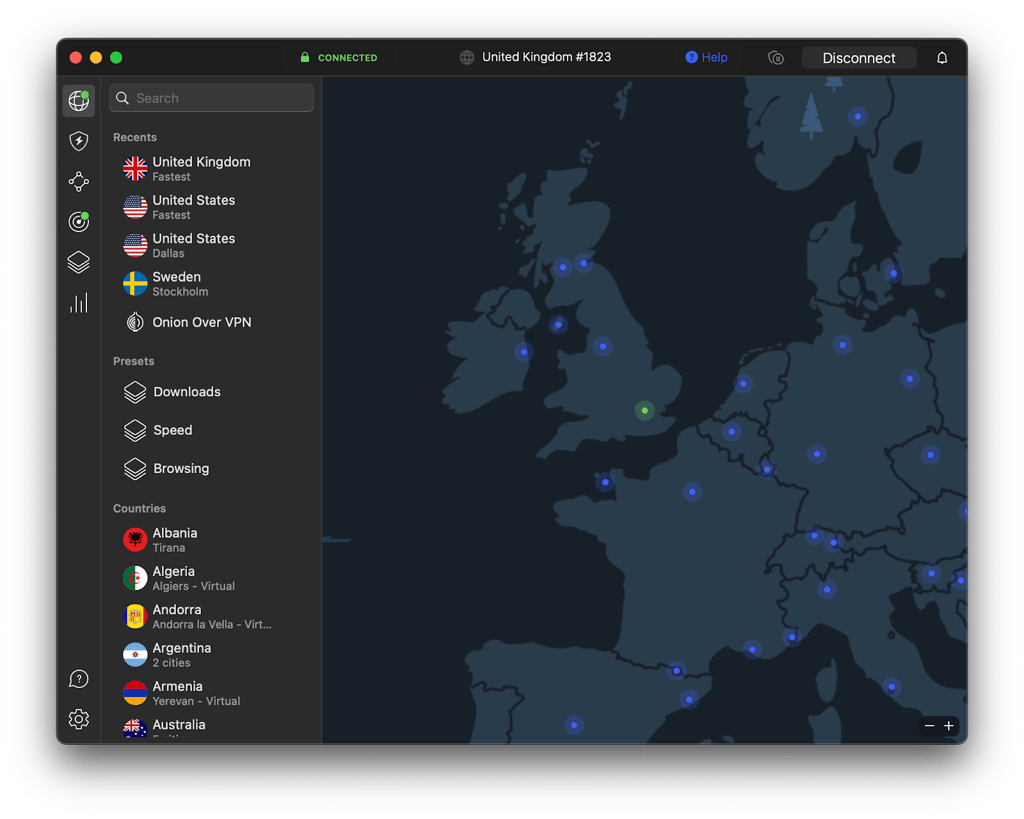
Task: Open settings gear icon
Action: tap(78, 719)
